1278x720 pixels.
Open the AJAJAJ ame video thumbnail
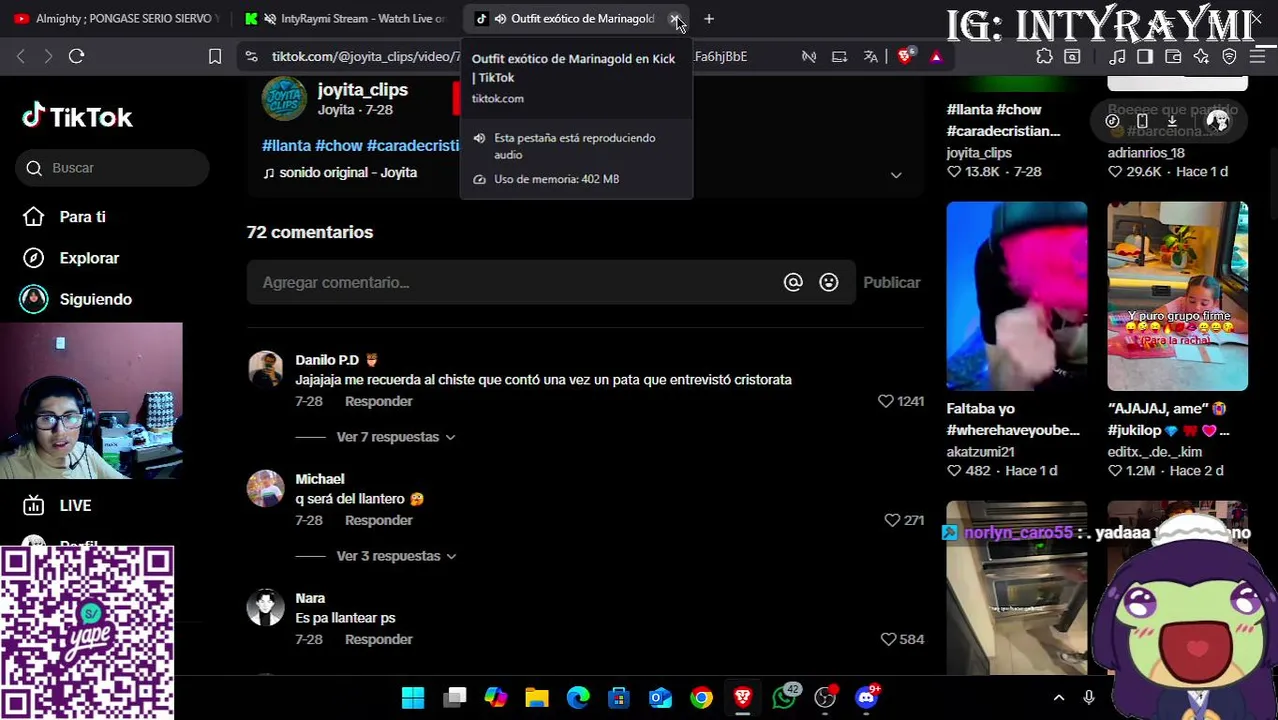click(1177, 296)
